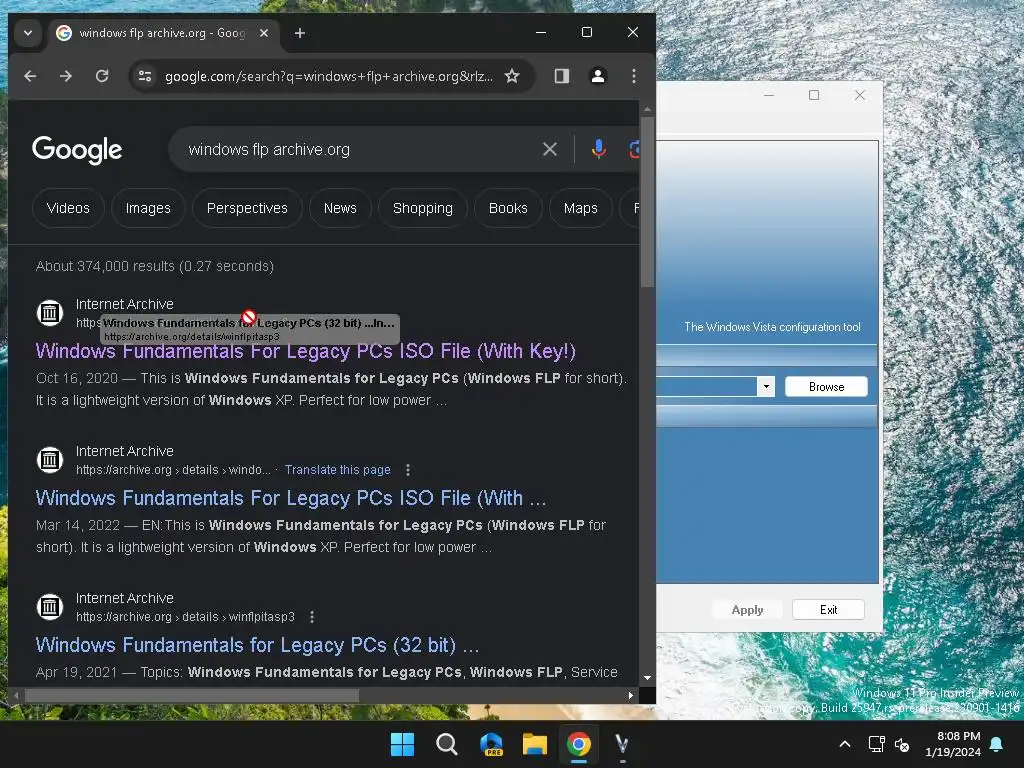The width and height of the screenshot is (1024, 768).
Task: Click the horizontal scrollbar at page bottom
Action: pos(191,696)
